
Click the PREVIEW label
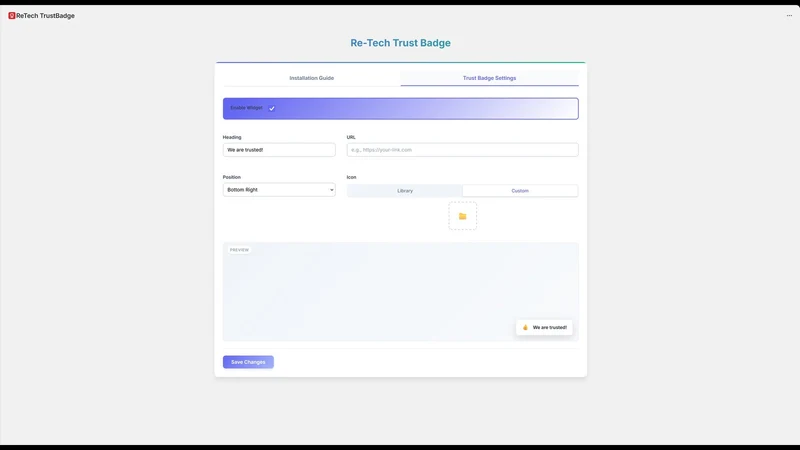tap(239, 250)
